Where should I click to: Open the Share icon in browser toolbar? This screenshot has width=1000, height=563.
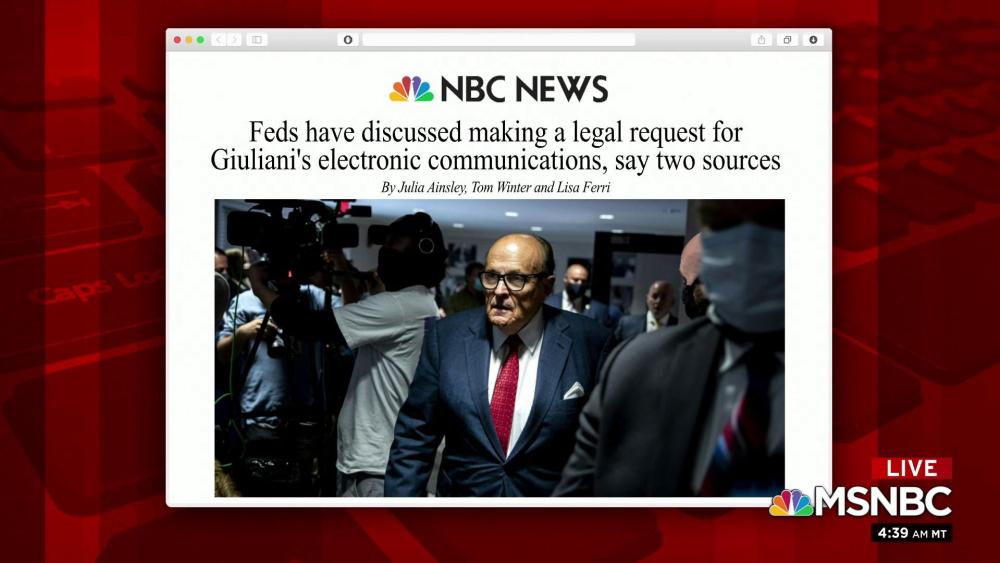[x=761, y=40]
